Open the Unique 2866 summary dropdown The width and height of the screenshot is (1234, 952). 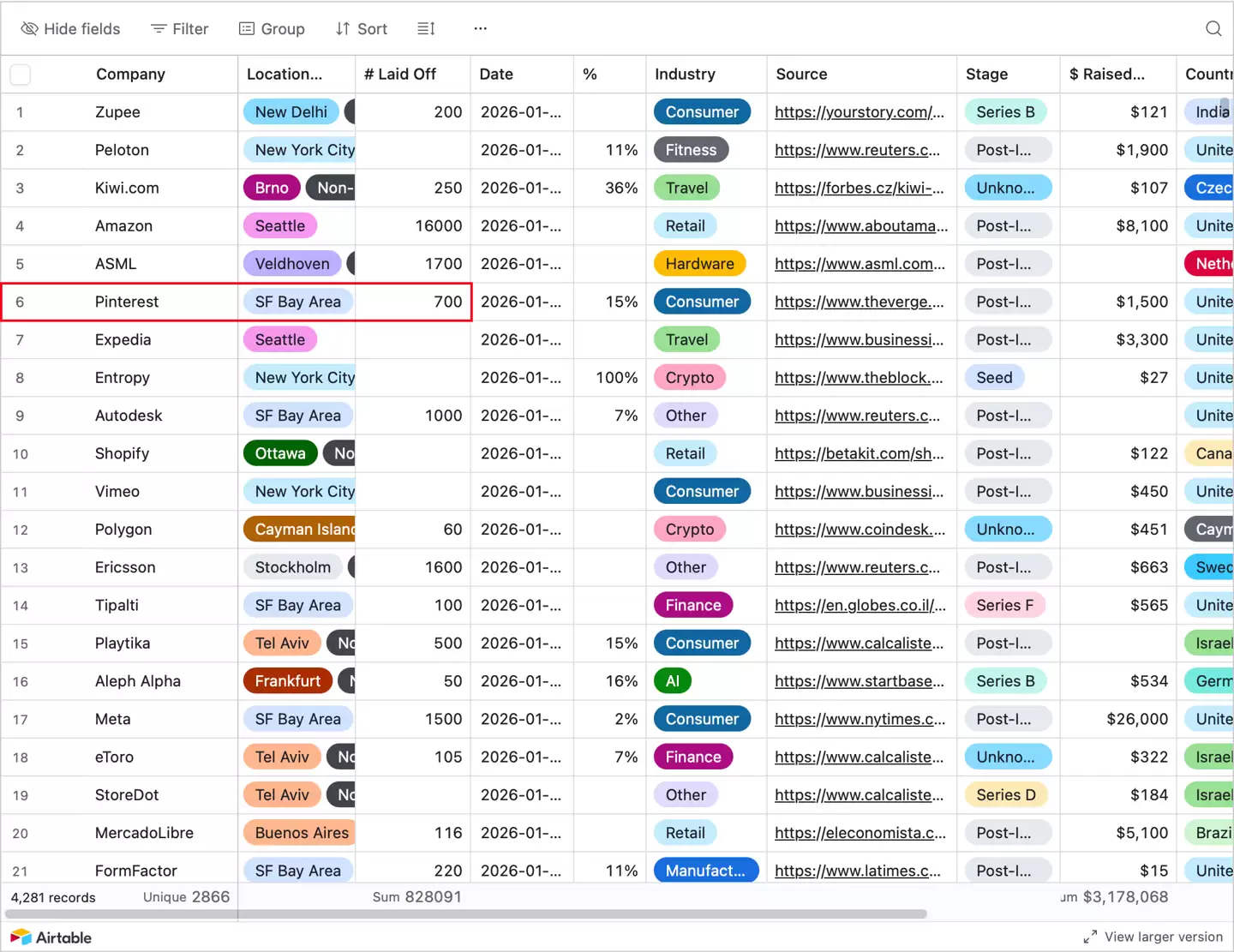tap(186, 897)
